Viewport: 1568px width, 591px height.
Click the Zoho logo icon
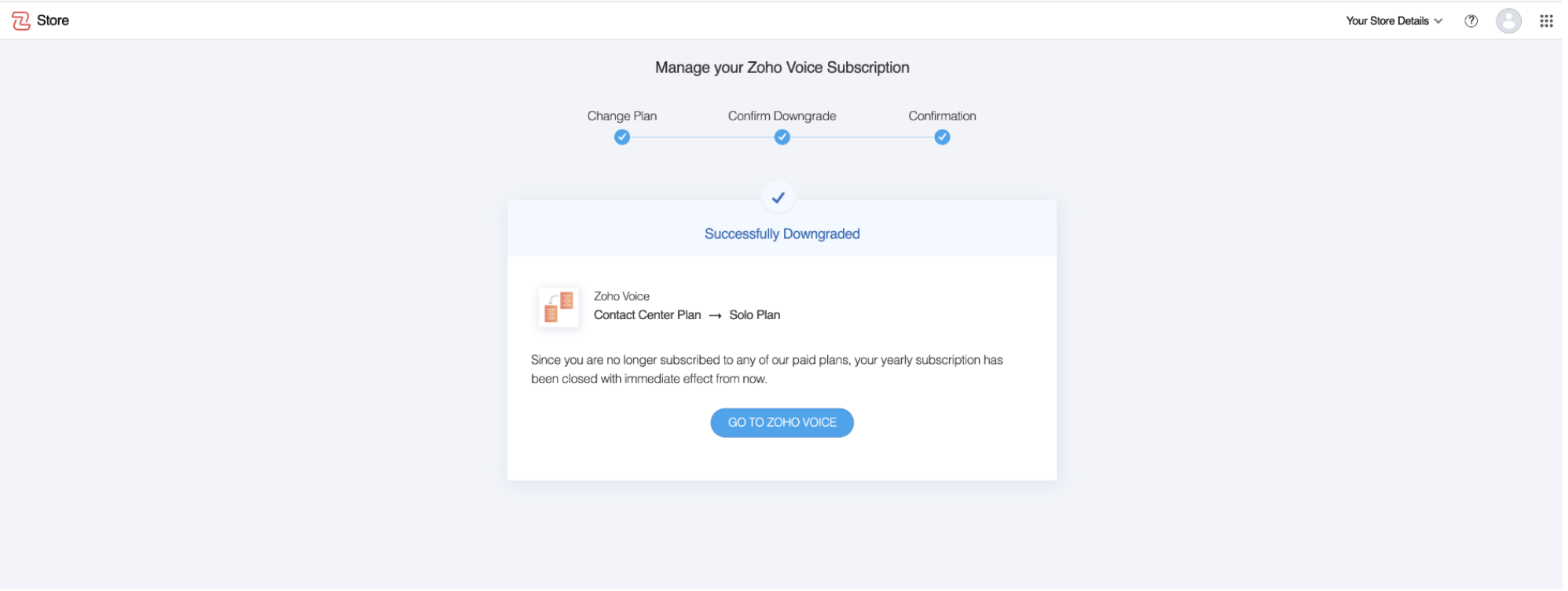click(x=21, y=21)
